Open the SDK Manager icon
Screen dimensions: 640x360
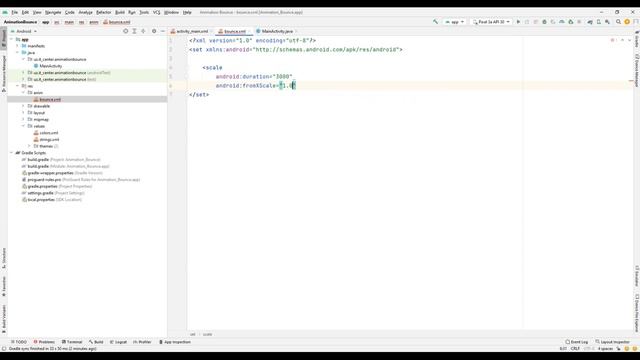point(607,22)
